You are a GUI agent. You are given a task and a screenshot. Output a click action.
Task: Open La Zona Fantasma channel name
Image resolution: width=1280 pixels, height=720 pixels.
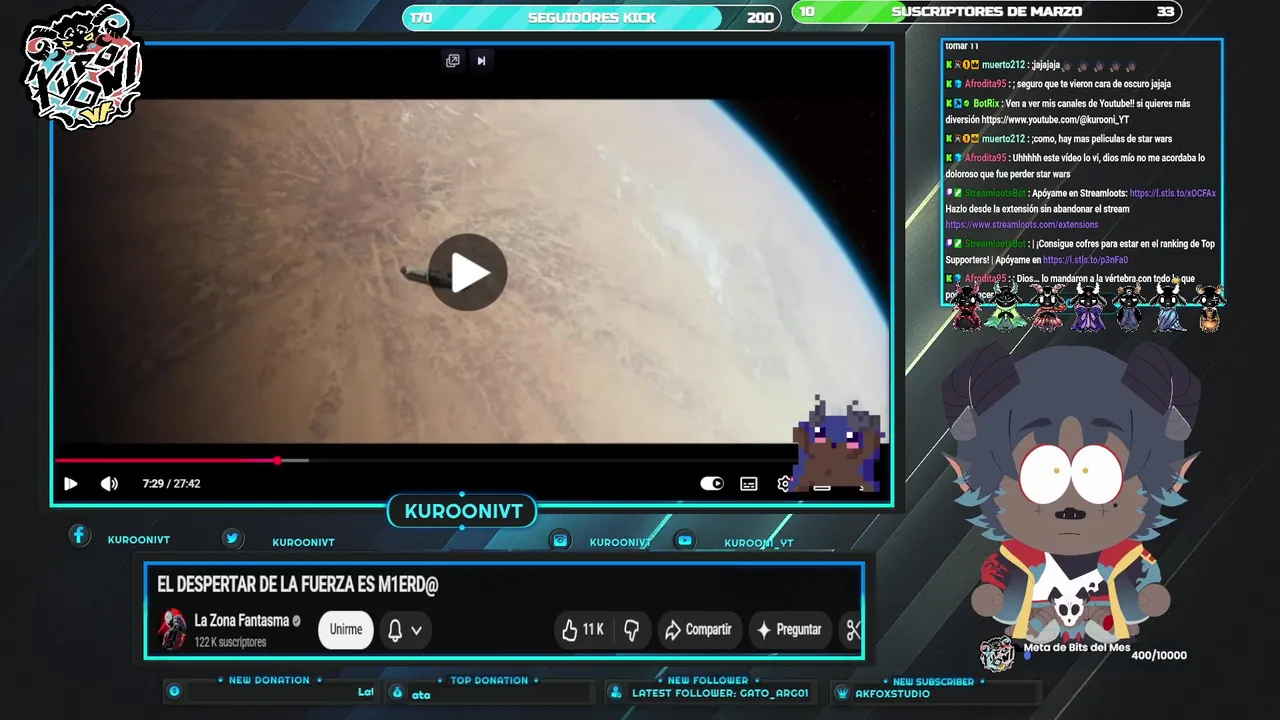(241, 621)
